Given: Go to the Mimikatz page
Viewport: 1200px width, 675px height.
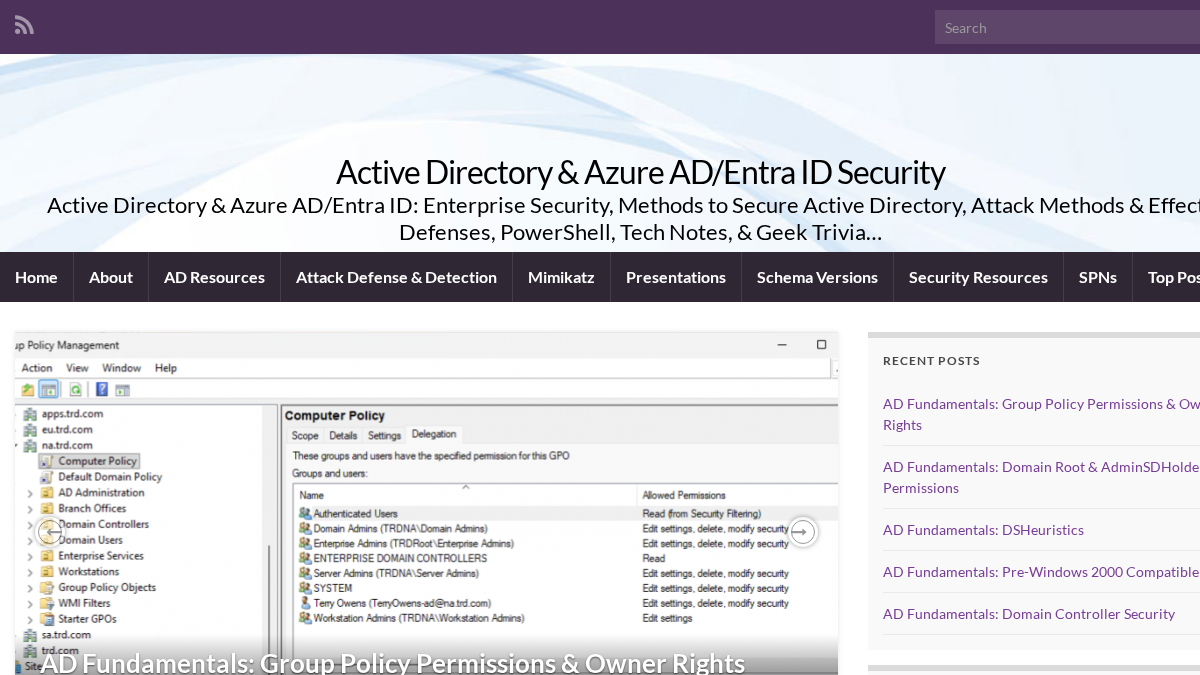Looking at the screenshot, I should (561, 277).
